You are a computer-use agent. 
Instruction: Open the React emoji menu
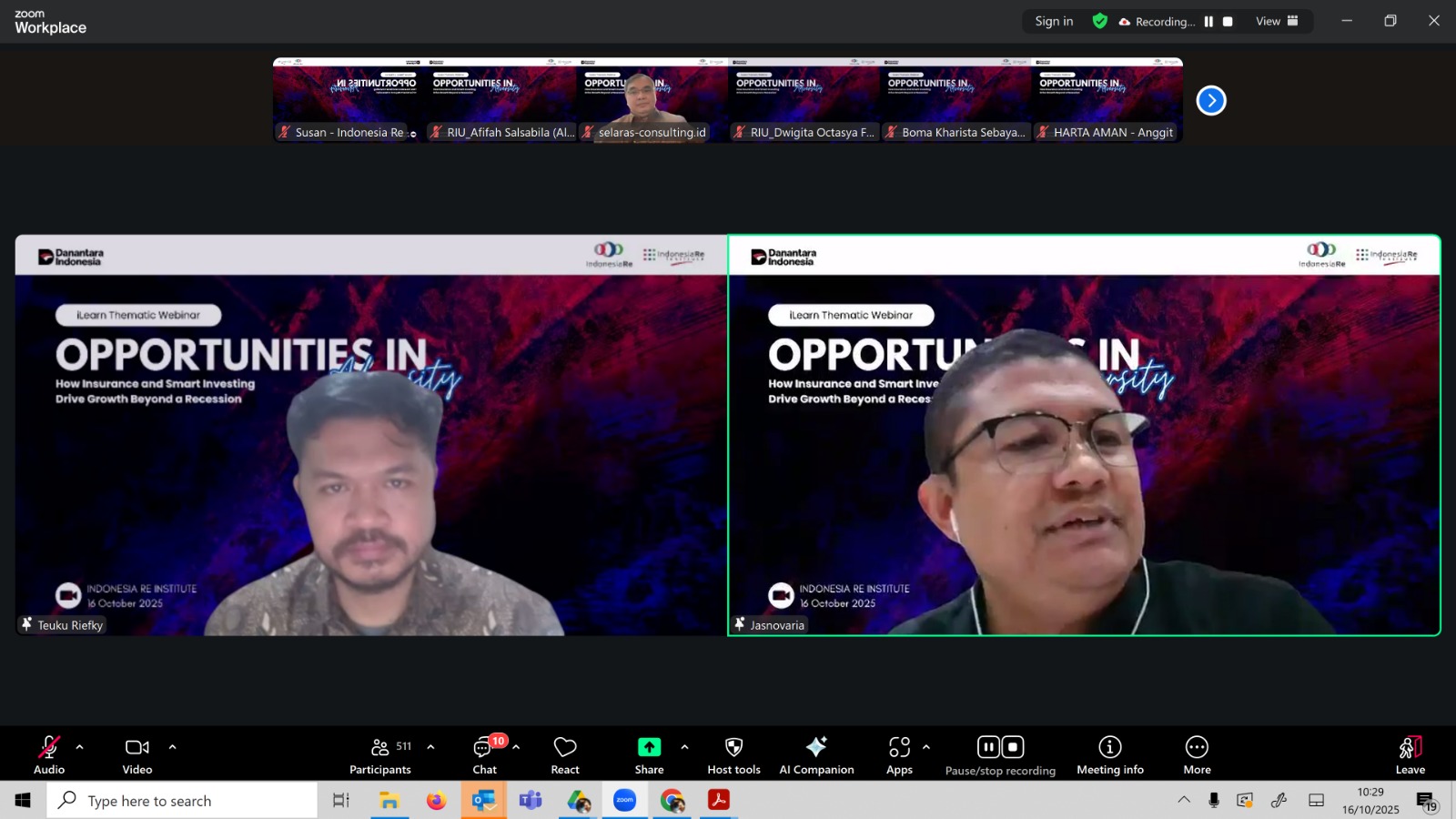click(565, 755)
